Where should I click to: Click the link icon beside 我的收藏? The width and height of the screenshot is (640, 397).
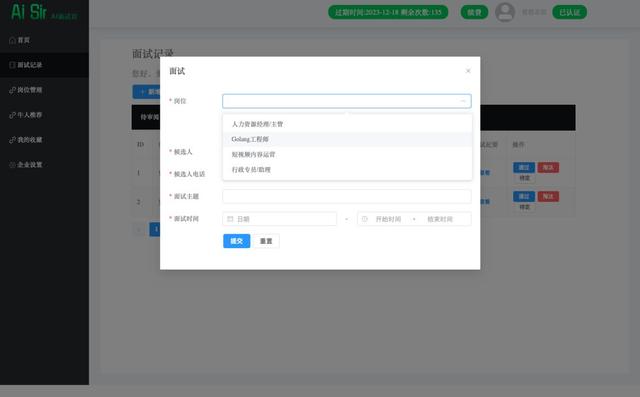click(x=12, y=140)
